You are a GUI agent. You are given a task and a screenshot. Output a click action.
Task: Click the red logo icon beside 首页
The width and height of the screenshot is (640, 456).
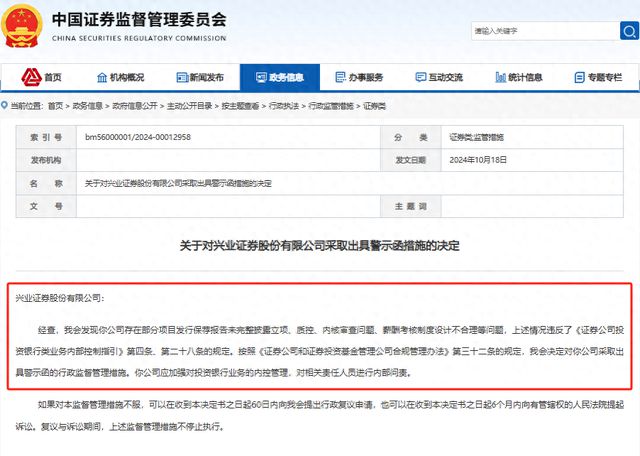(x=31, y=77)
